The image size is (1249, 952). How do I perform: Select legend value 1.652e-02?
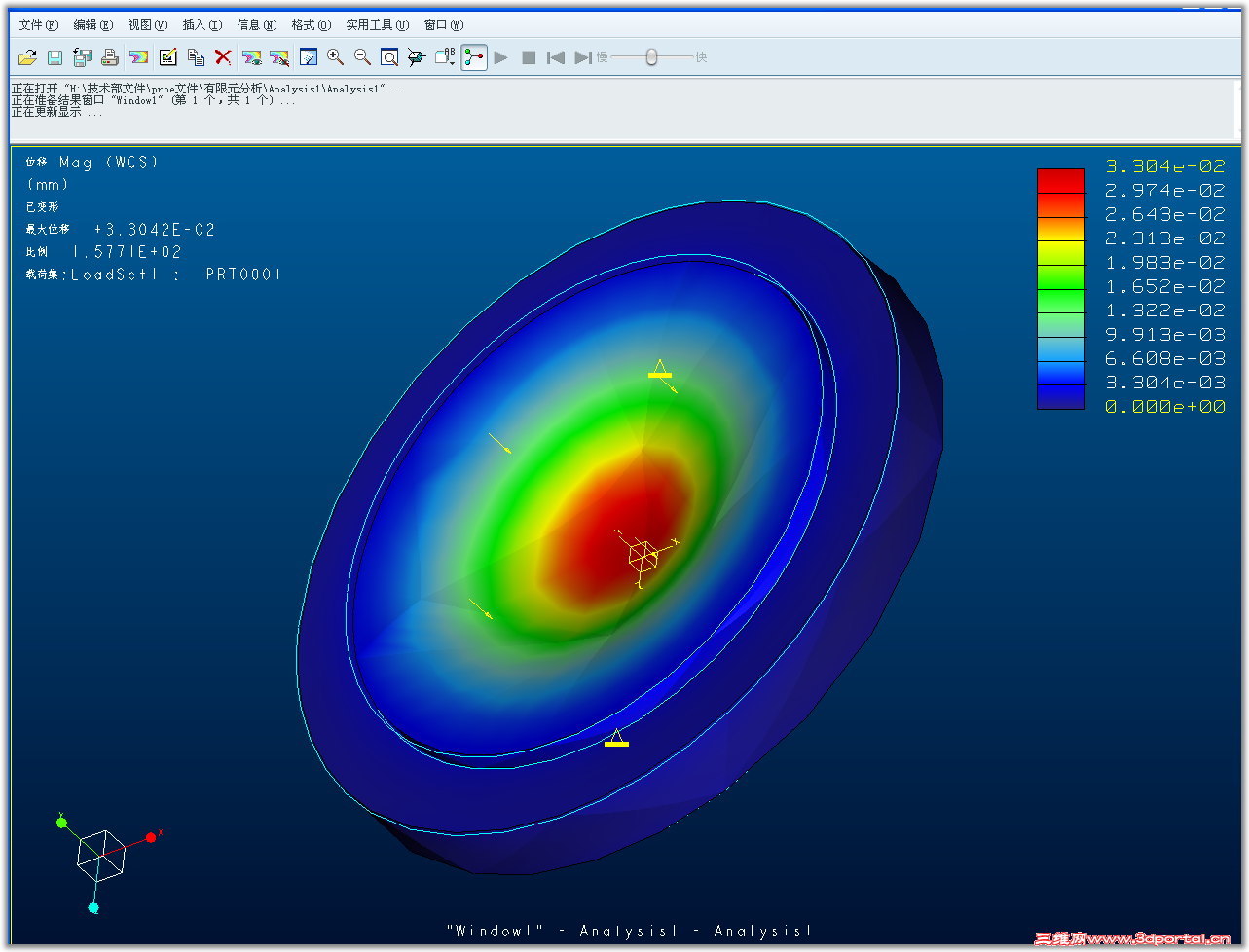point(1165,286)
